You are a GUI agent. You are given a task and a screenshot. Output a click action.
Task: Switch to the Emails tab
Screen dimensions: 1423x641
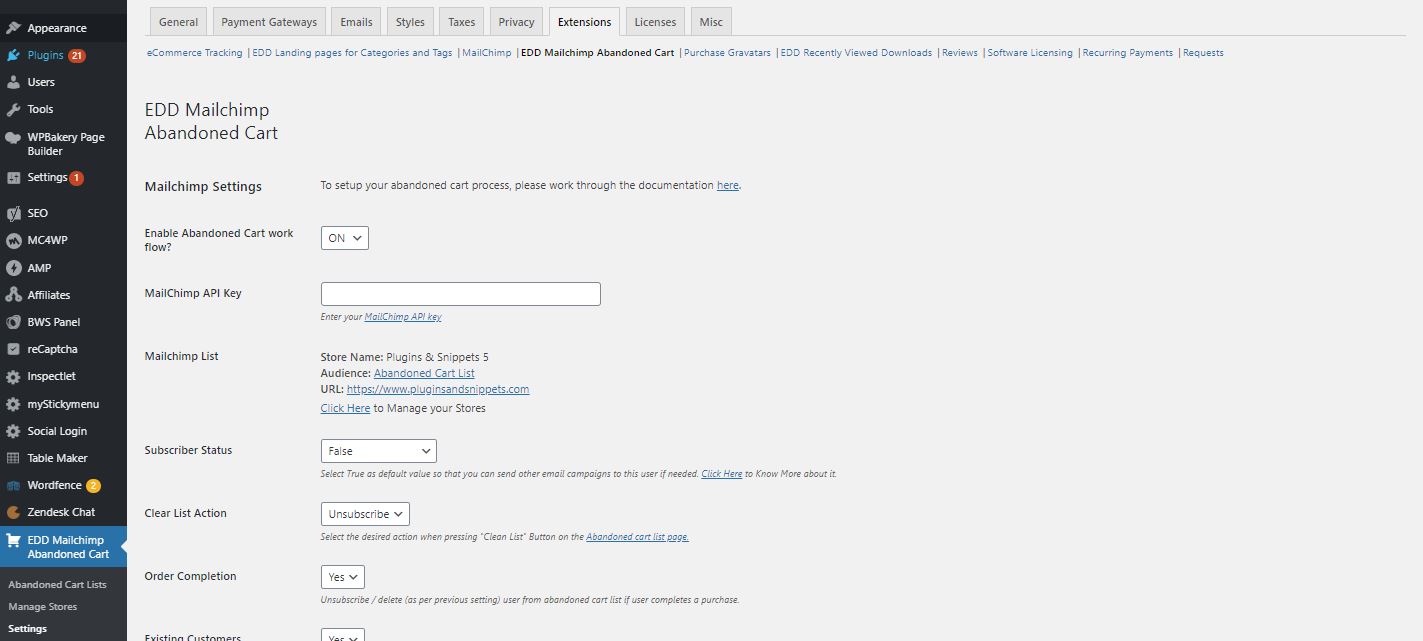click(356, 21)
